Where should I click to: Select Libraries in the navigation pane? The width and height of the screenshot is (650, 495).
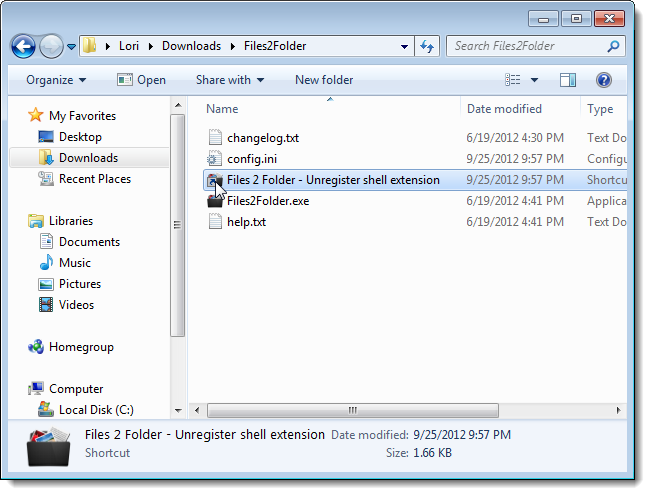[x=71, y=221]
